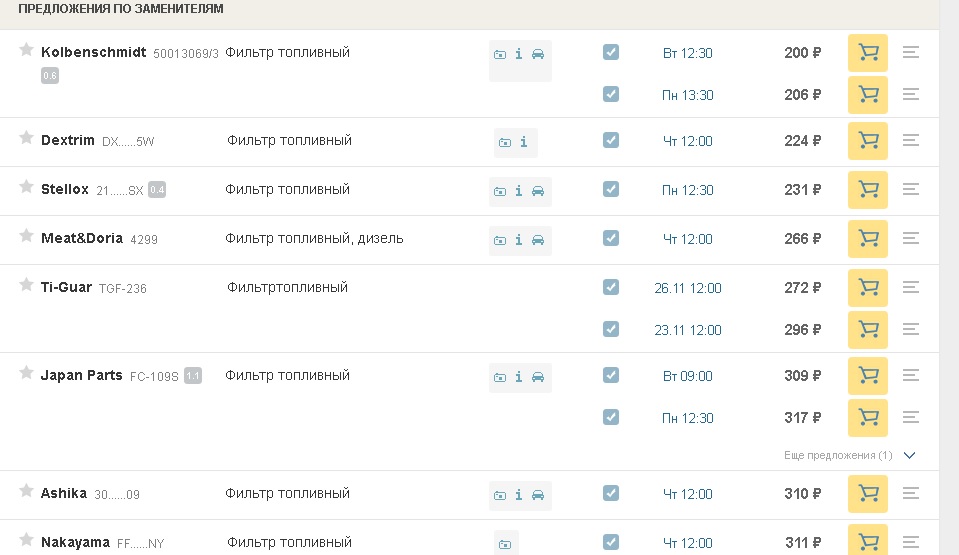Open options menu for Meat&Doria 266 ₽ offer
959x555 pixels.
click(x=911, y=238)
